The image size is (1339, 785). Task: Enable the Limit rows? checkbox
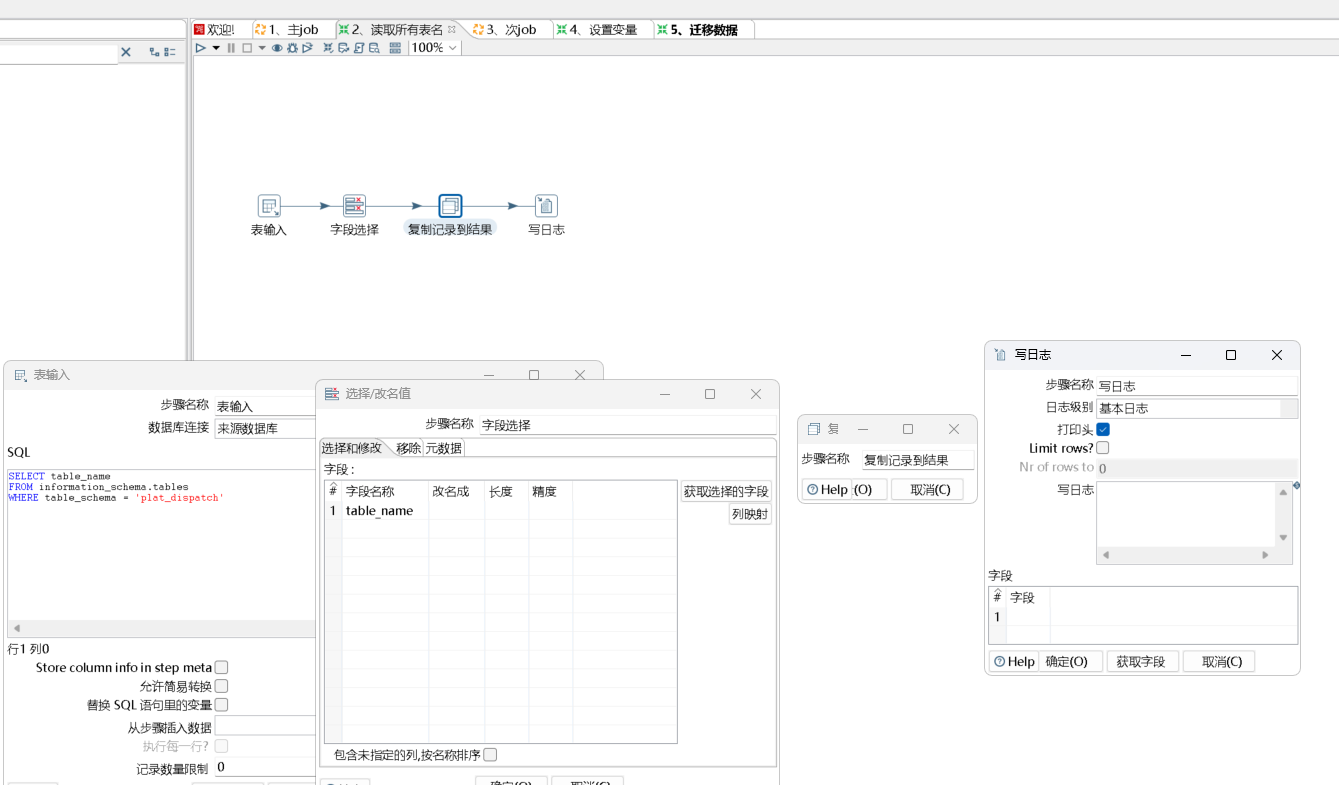point(1103,448)
